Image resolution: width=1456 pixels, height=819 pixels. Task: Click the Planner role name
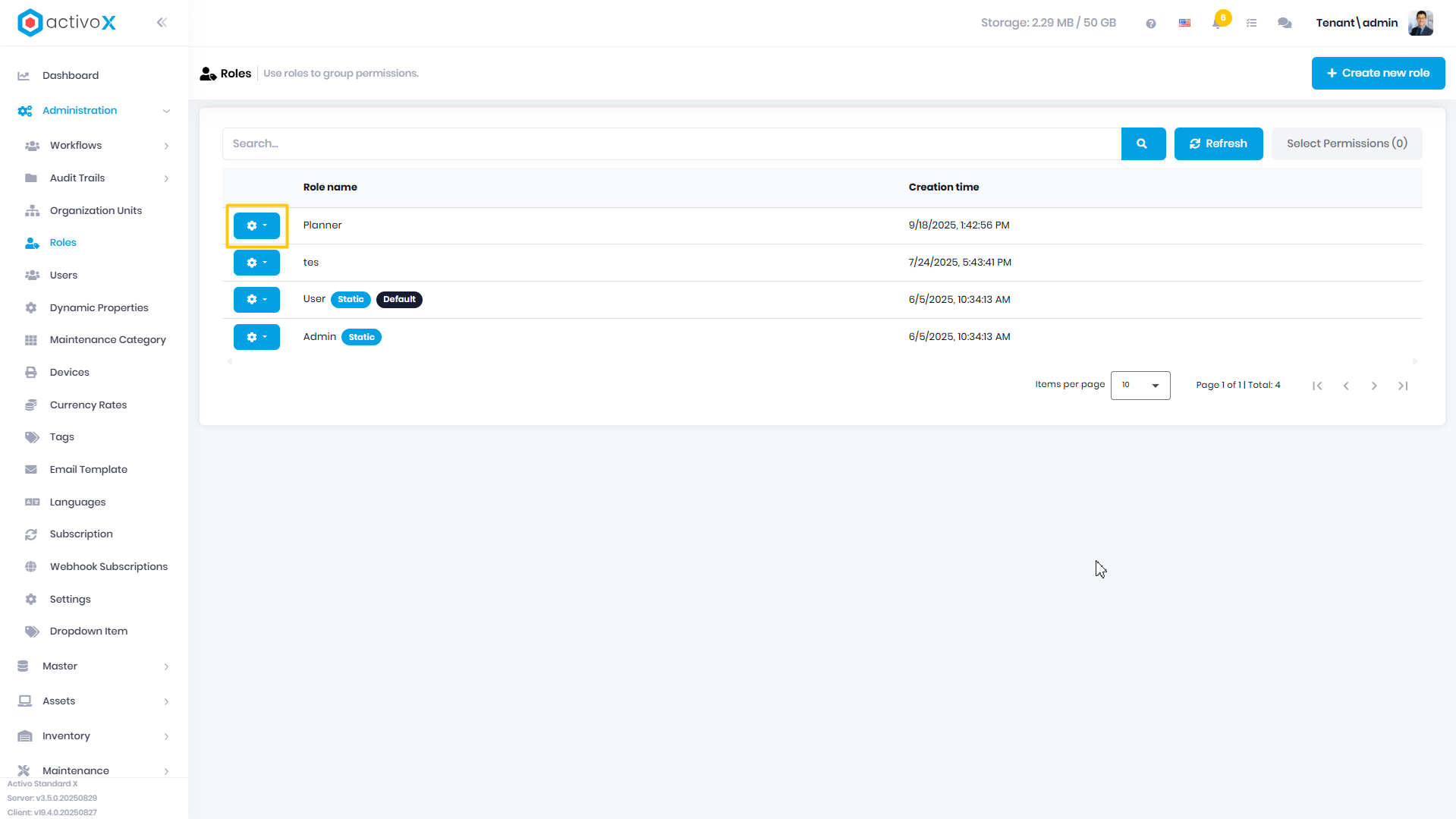tap(322, 225)
